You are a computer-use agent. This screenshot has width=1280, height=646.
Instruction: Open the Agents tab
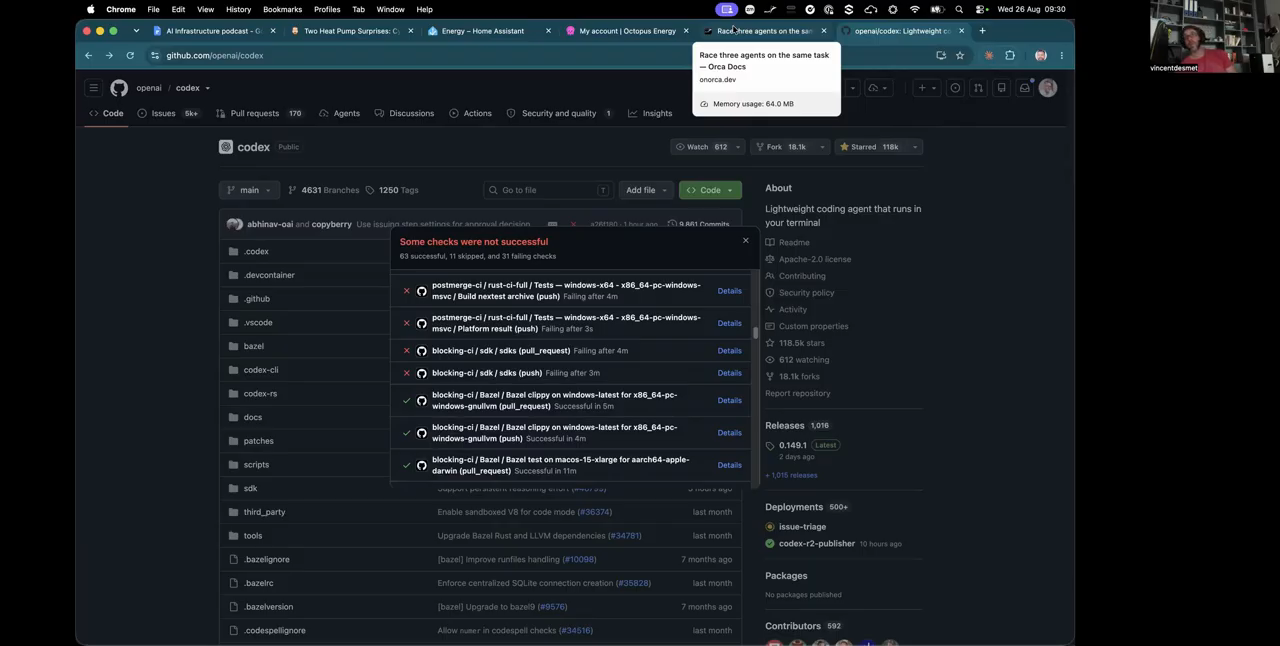point(339,113)
